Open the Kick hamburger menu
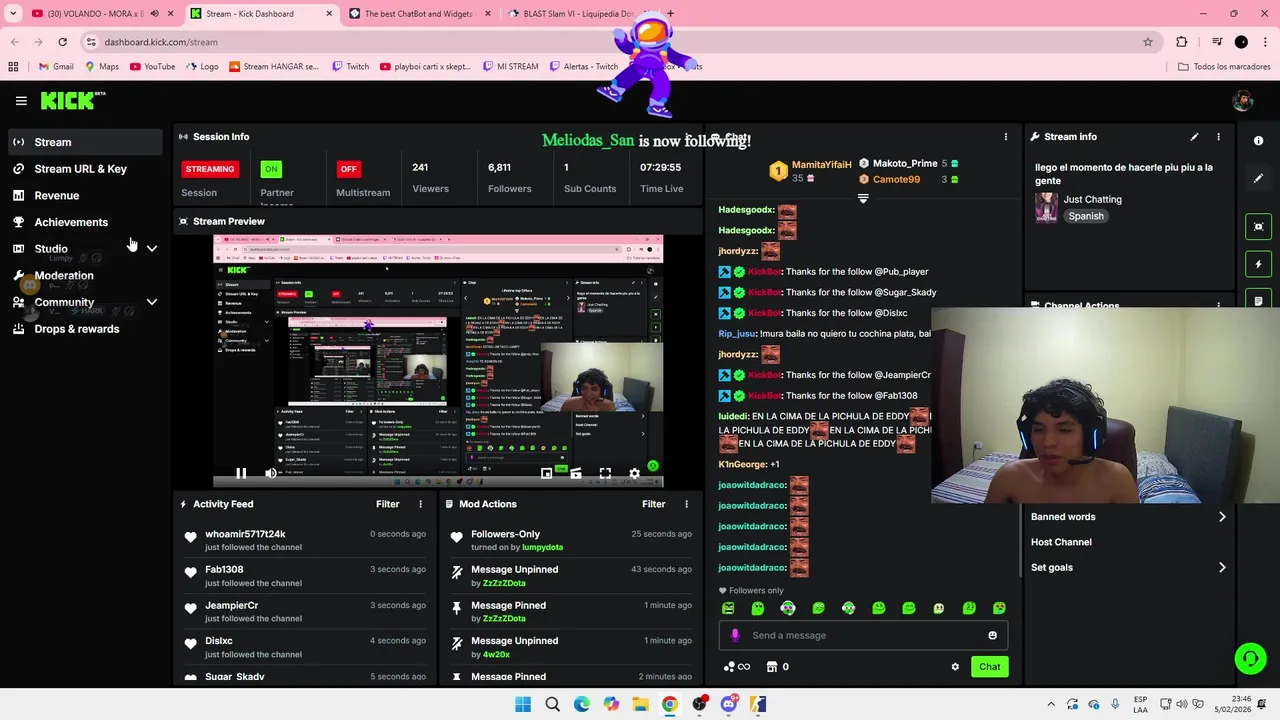 click(x=21, y=101)
